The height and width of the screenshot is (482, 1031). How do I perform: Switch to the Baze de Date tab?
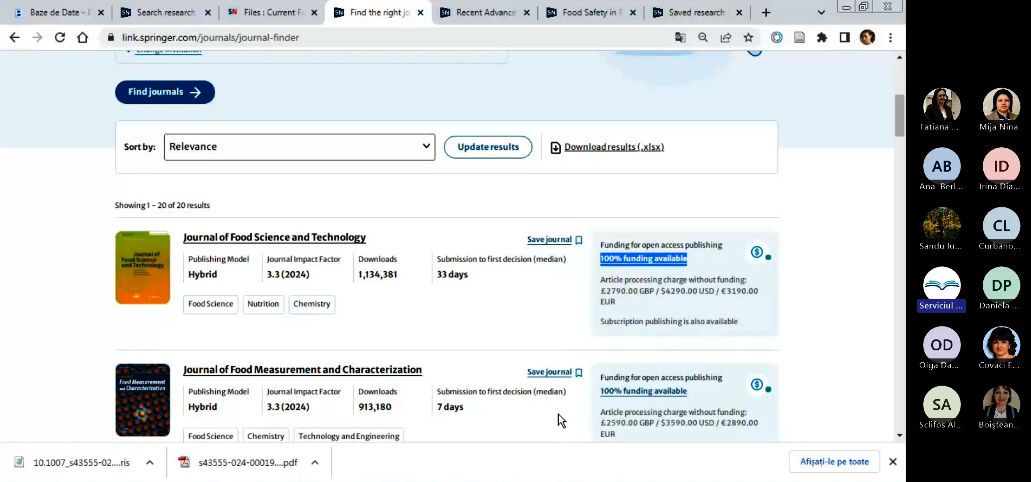click(59, 12)
